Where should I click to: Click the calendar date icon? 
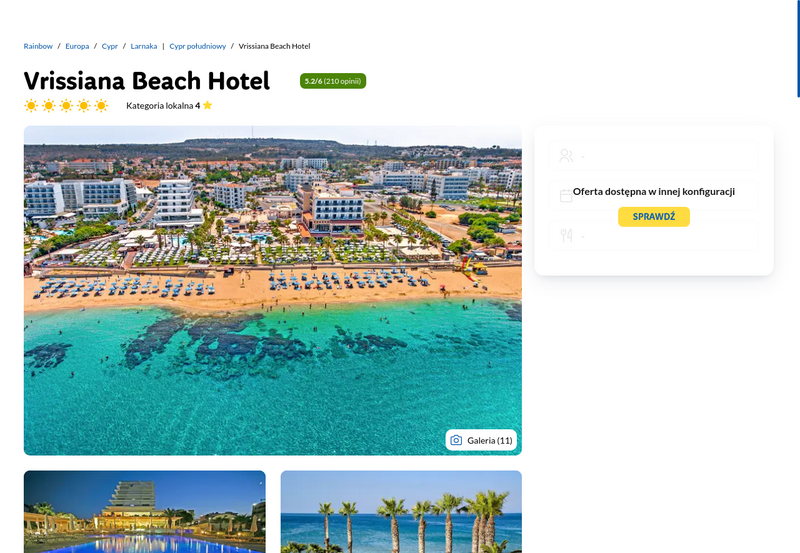pyautogui.click(x=566, y=195)
